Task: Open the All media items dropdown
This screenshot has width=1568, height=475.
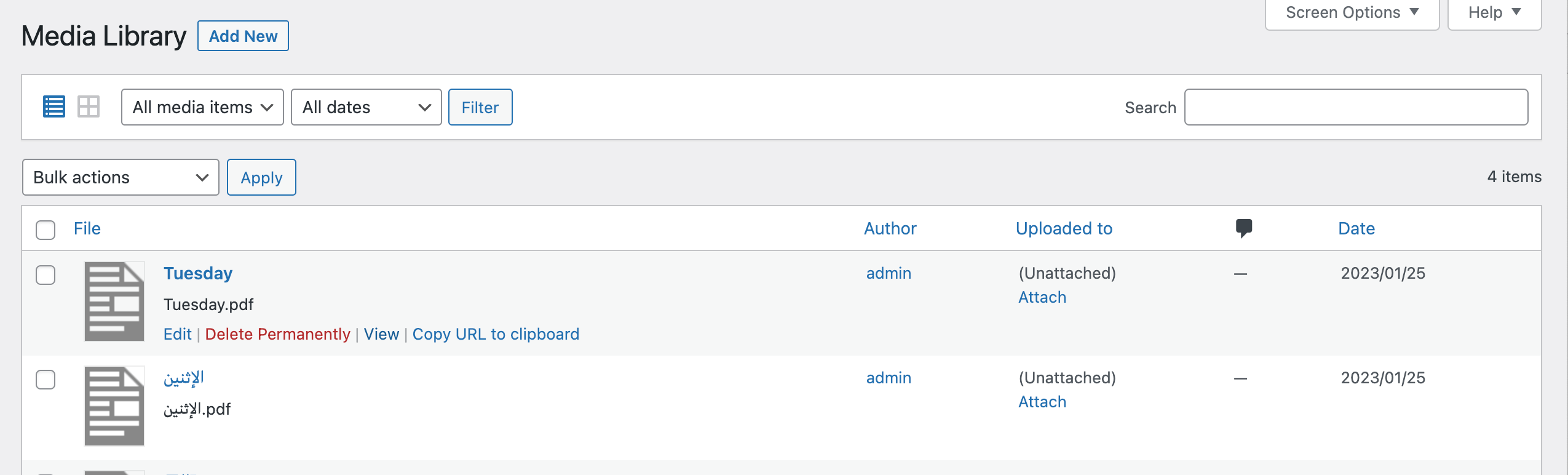Action: coord(202,107)
